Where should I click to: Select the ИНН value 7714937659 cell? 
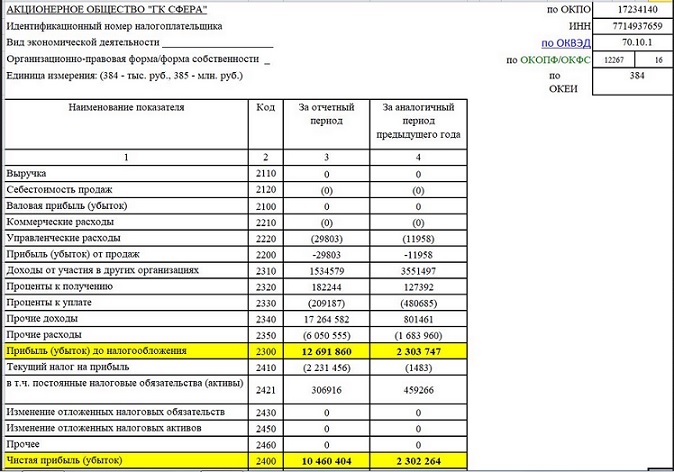click(x=633, y=25)
